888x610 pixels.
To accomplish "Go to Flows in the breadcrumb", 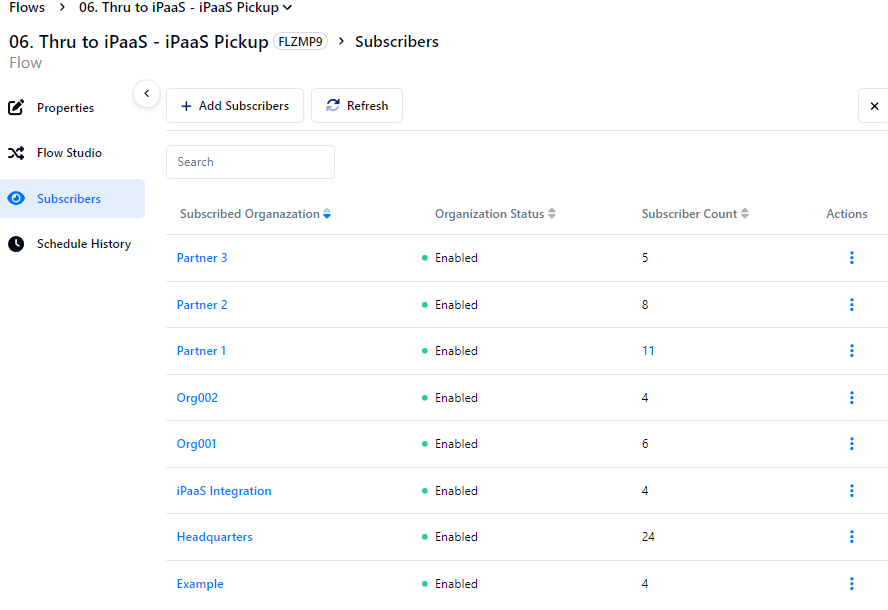I will point(27,8).
